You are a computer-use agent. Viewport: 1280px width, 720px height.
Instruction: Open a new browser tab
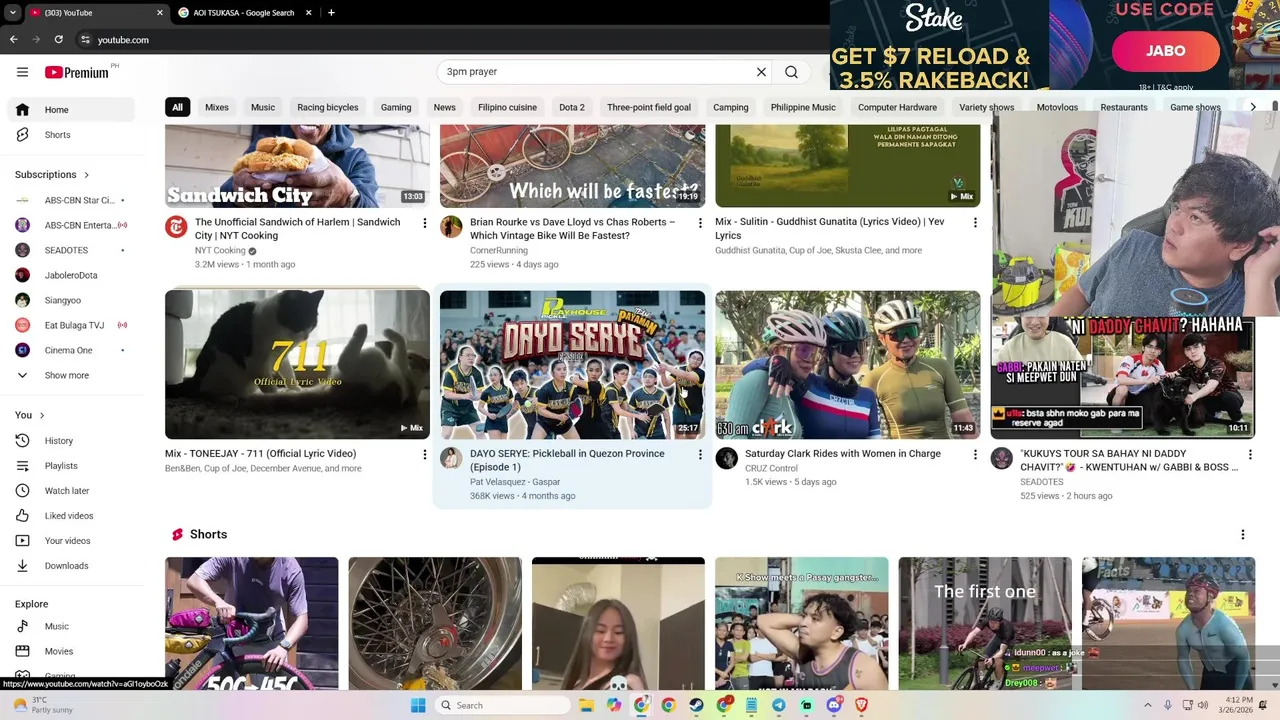331,13
